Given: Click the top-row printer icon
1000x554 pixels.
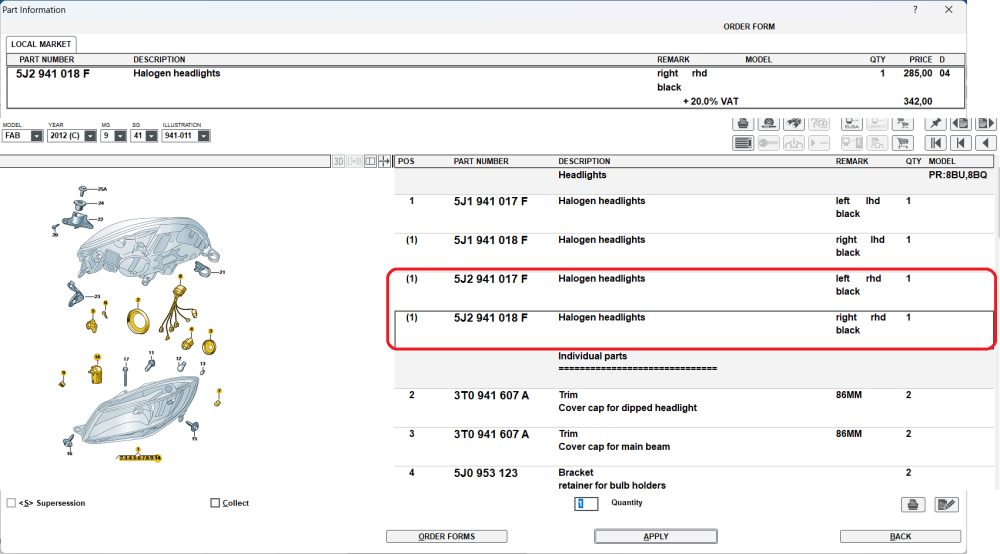Looking at the screenshot, I should pos(742,124).
